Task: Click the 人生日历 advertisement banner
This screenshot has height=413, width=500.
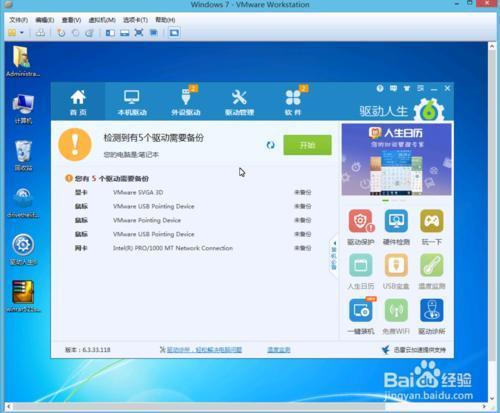Action: pos(396,159)
